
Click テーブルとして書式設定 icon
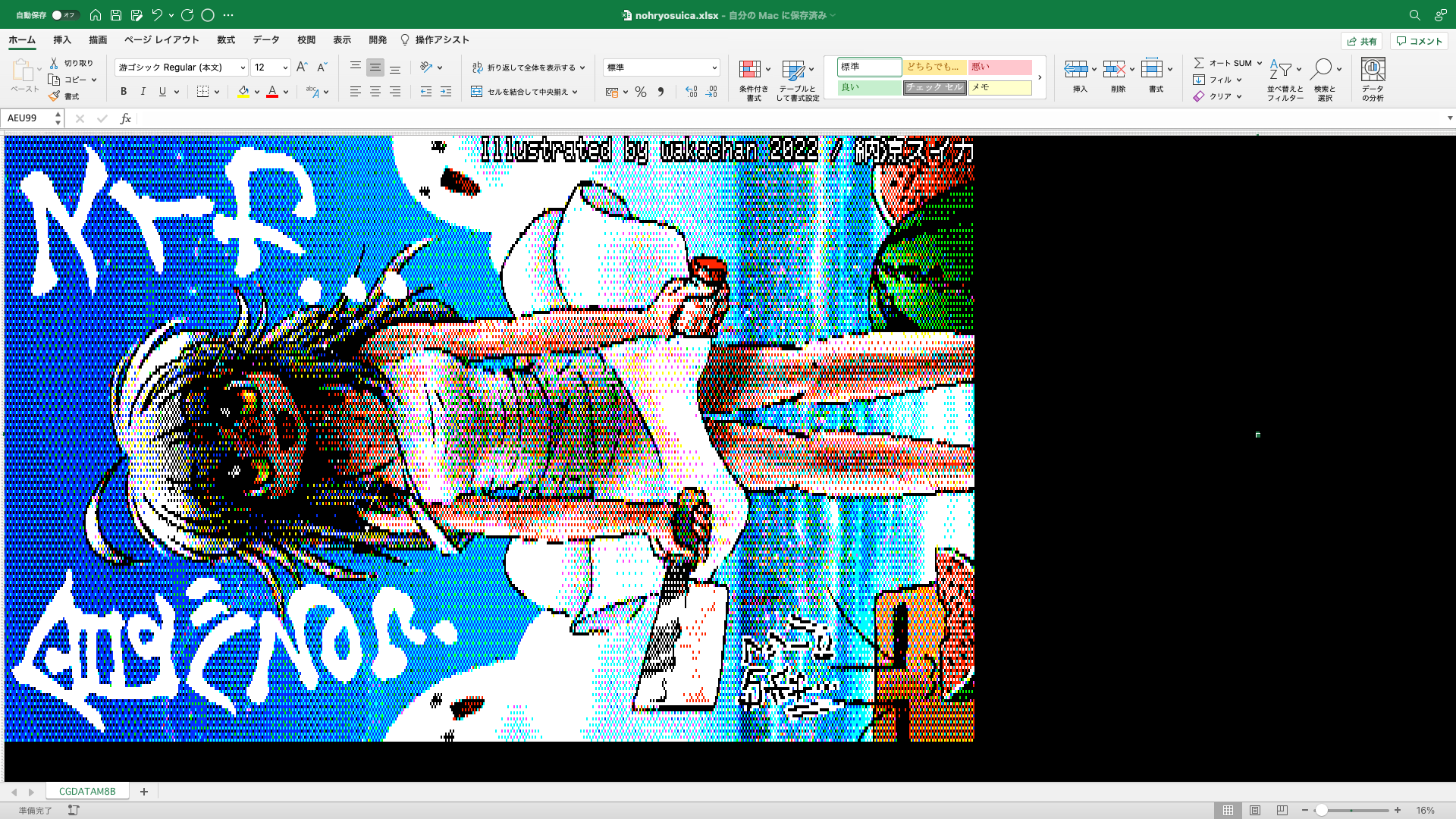click(x=793, y=70)
